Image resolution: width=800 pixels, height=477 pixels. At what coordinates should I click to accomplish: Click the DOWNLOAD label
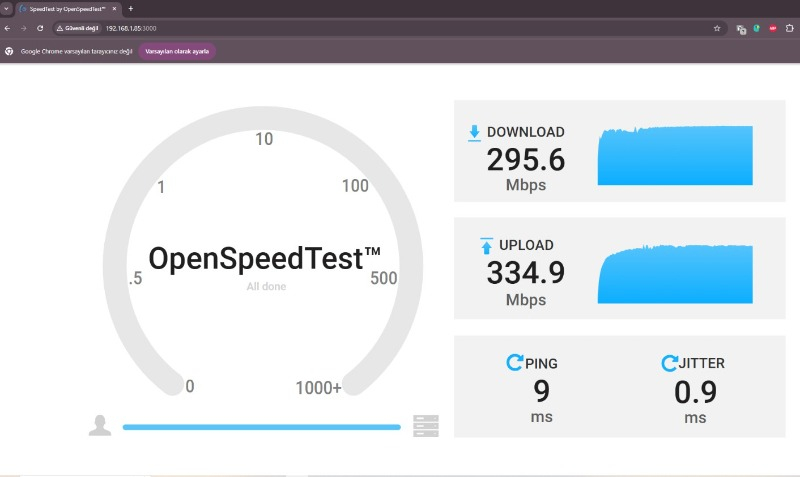526,132
